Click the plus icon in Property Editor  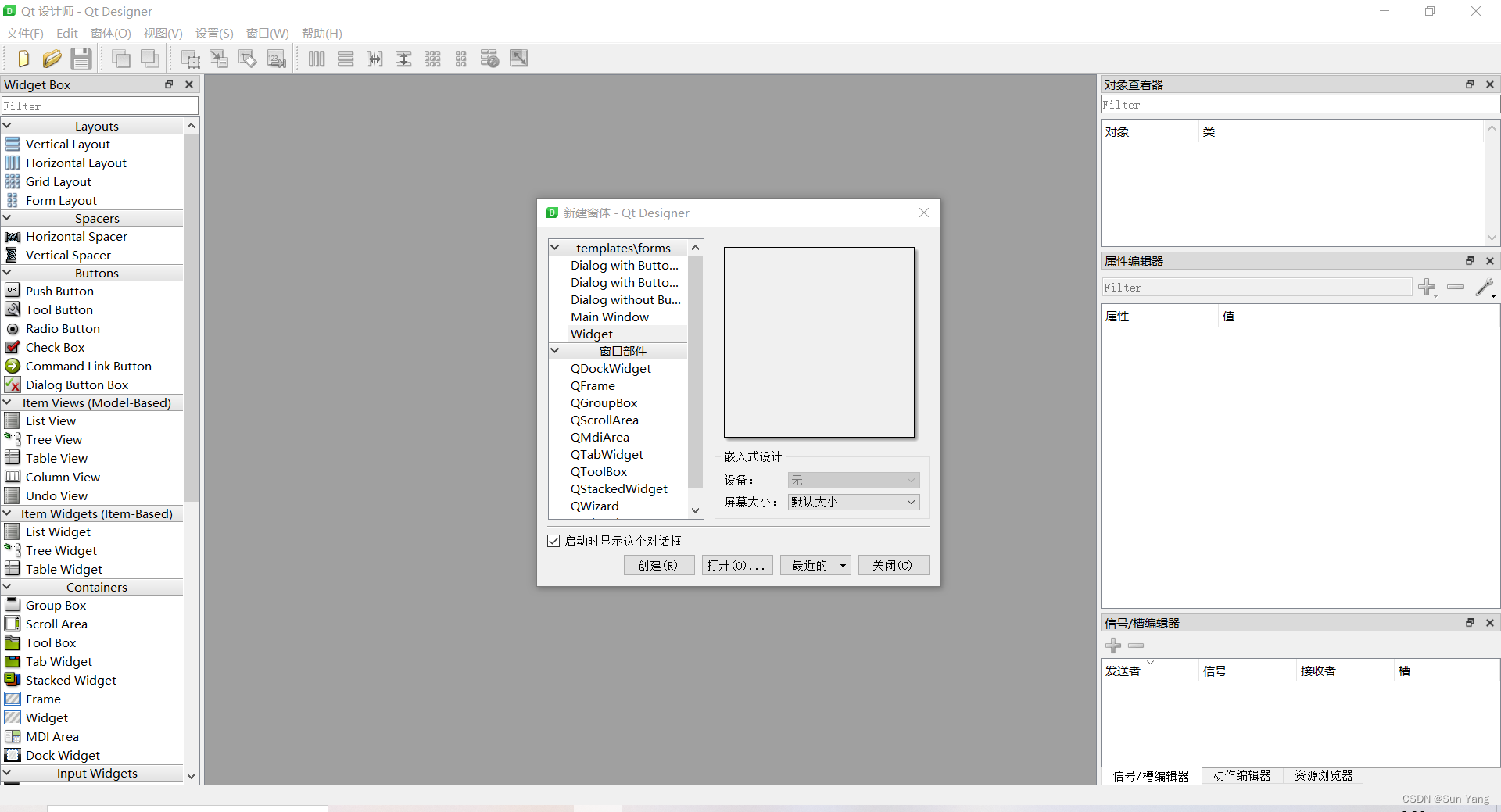1428,288
